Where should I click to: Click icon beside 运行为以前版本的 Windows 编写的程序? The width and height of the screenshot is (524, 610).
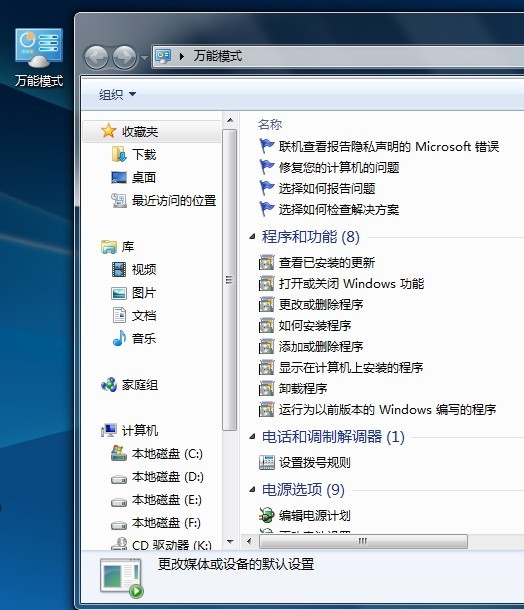point(266,410)
